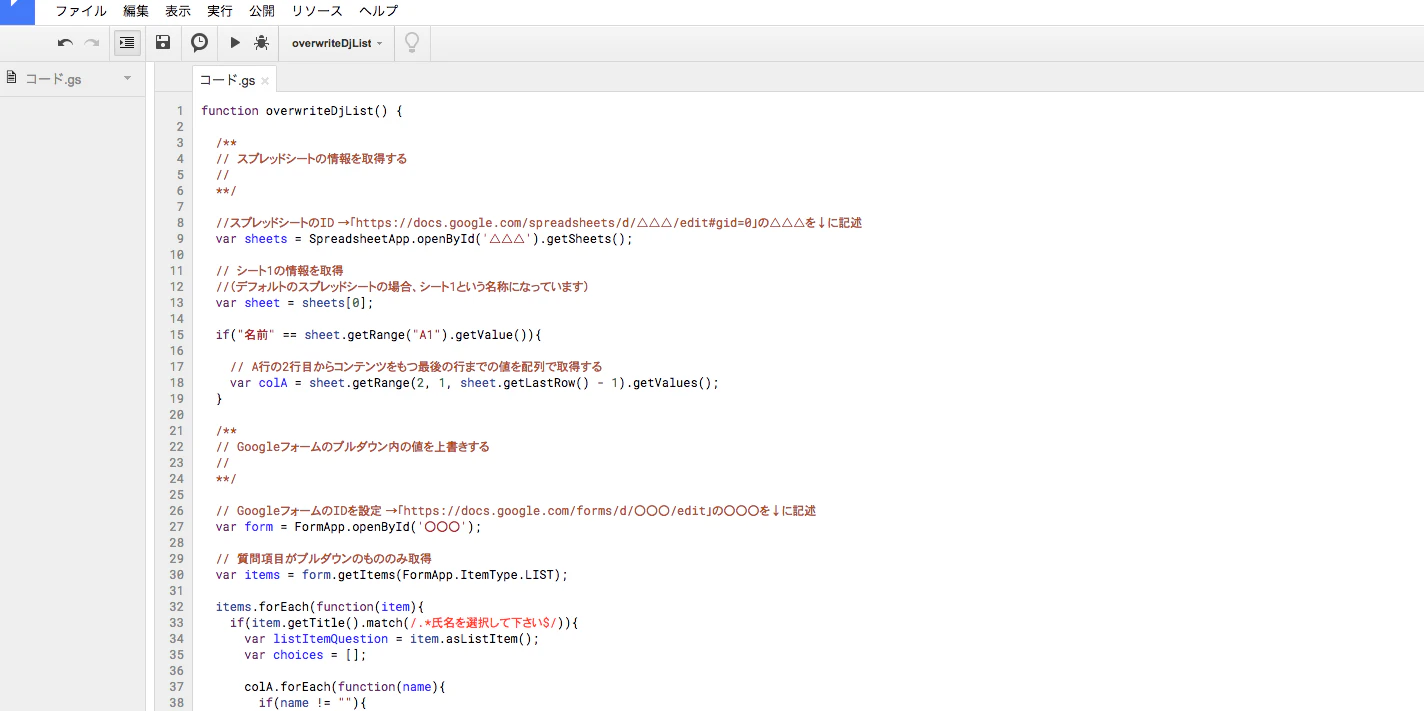Open the 編集 menu

tap(136, 11)
